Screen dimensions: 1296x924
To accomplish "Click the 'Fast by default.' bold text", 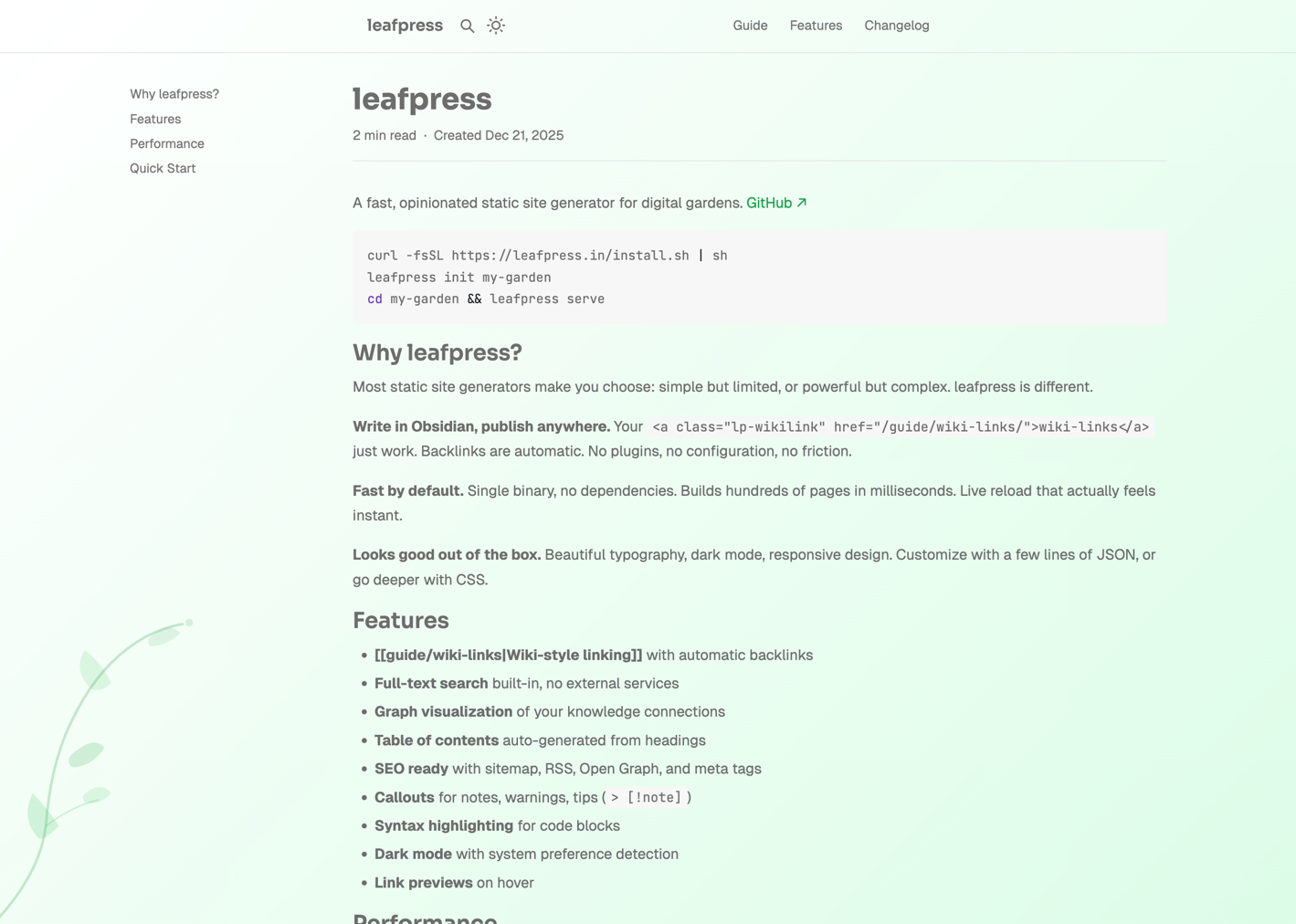I will [408, 490].
